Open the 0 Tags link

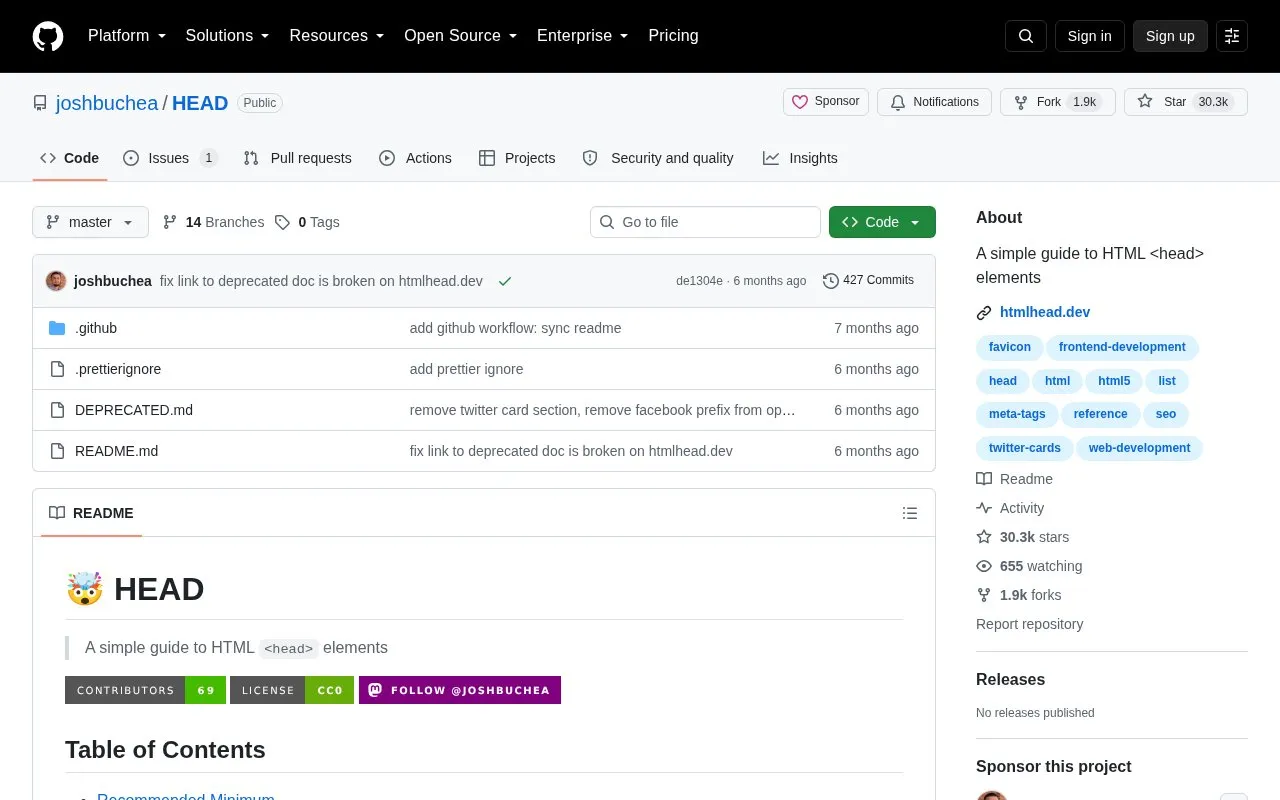308,222
